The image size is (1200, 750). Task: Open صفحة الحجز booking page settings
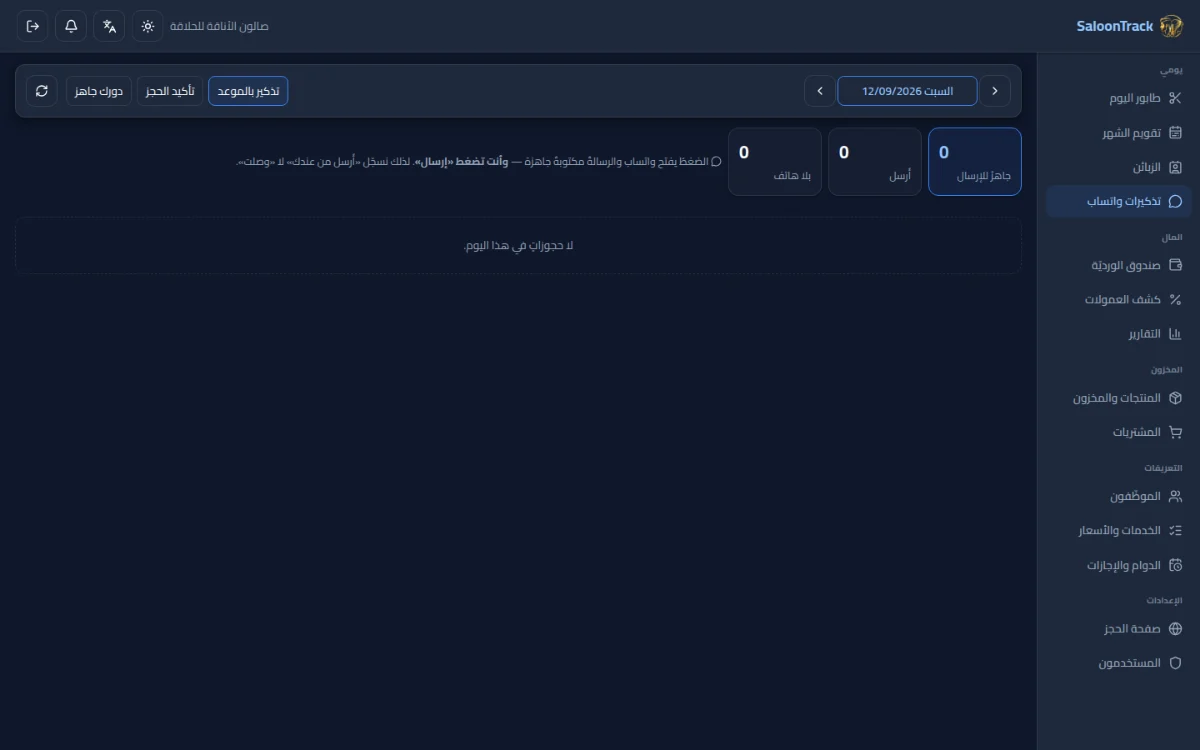[1119, 629]
